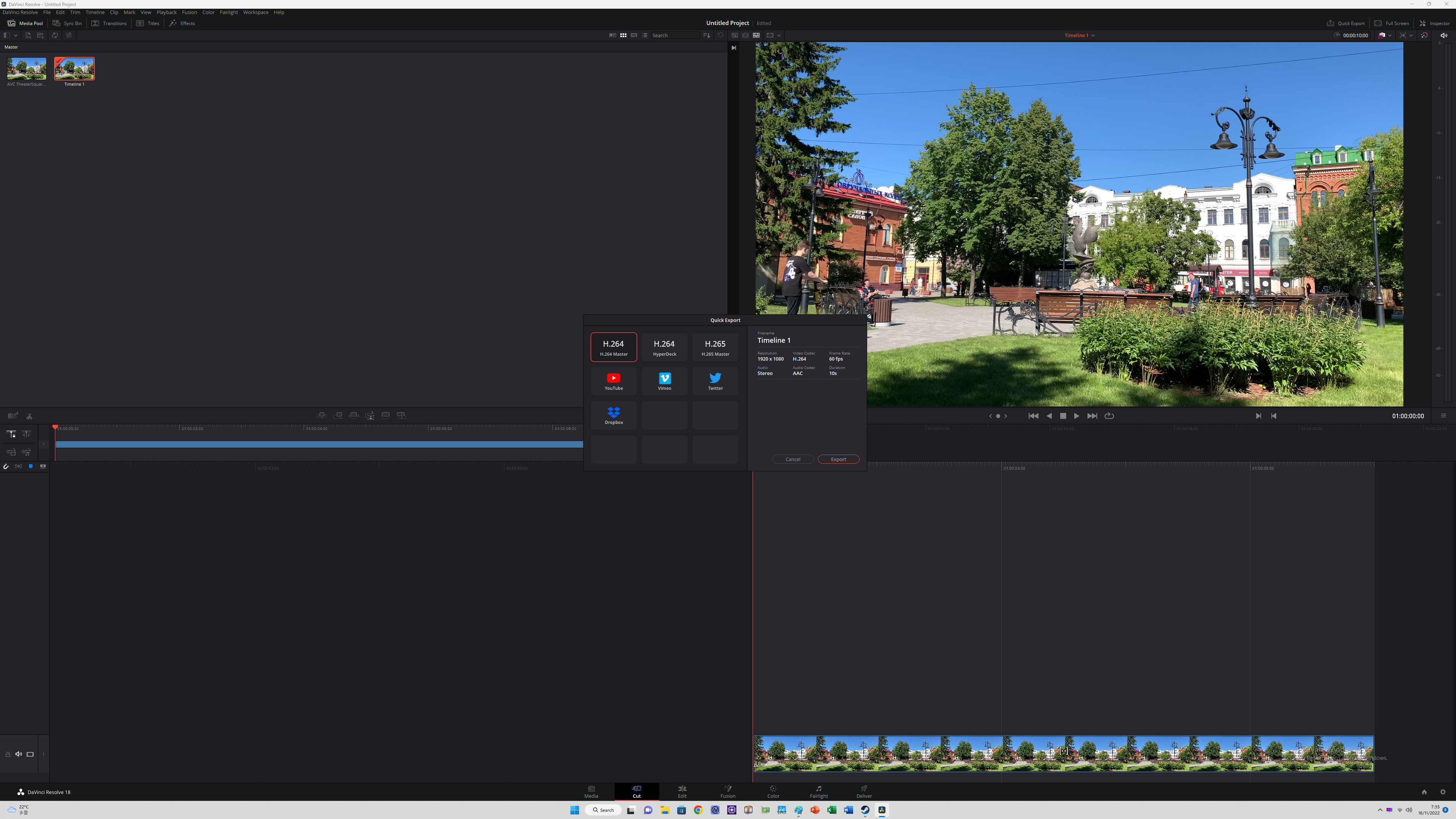The height and width of the screenshot is (819, 1456).
Task: Switch viewer to source tape mode
Action: click(745, 35)
